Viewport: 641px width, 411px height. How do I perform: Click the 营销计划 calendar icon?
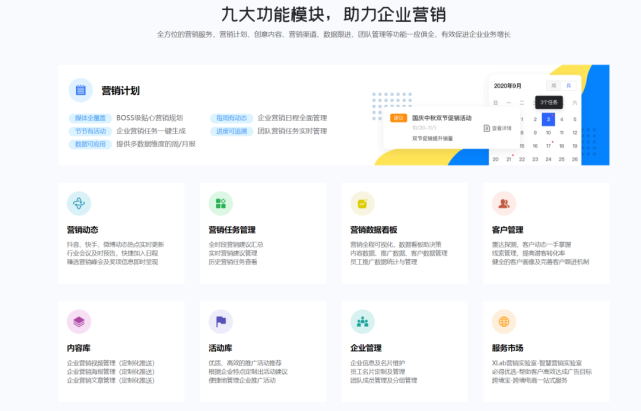(81, 90)
